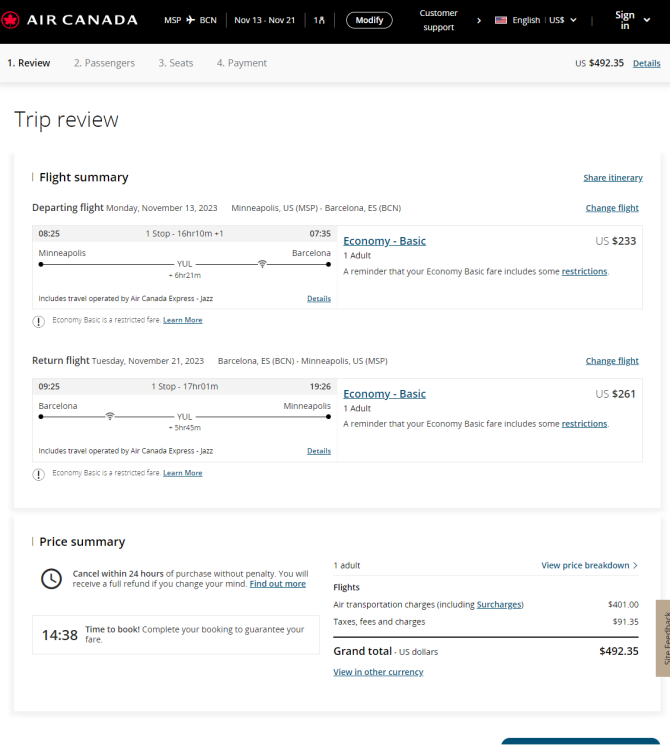Open the Sign in dropdown
This screenshot has height=745, width=670.
point(632,20)
